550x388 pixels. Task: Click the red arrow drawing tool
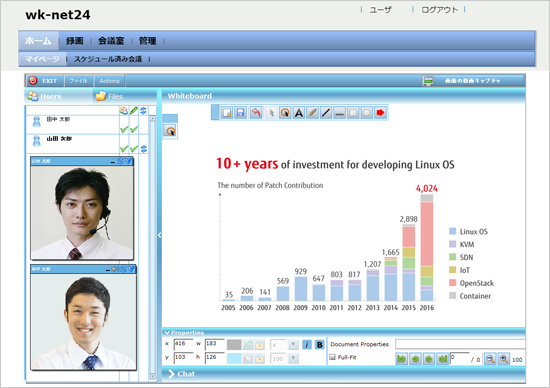point(380,113)
